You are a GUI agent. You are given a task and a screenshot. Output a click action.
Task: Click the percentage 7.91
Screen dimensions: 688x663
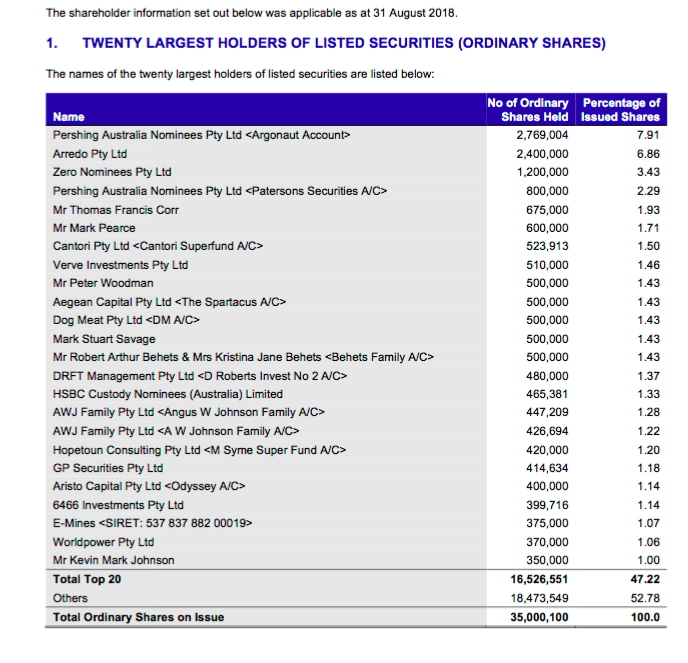(649, 135)
